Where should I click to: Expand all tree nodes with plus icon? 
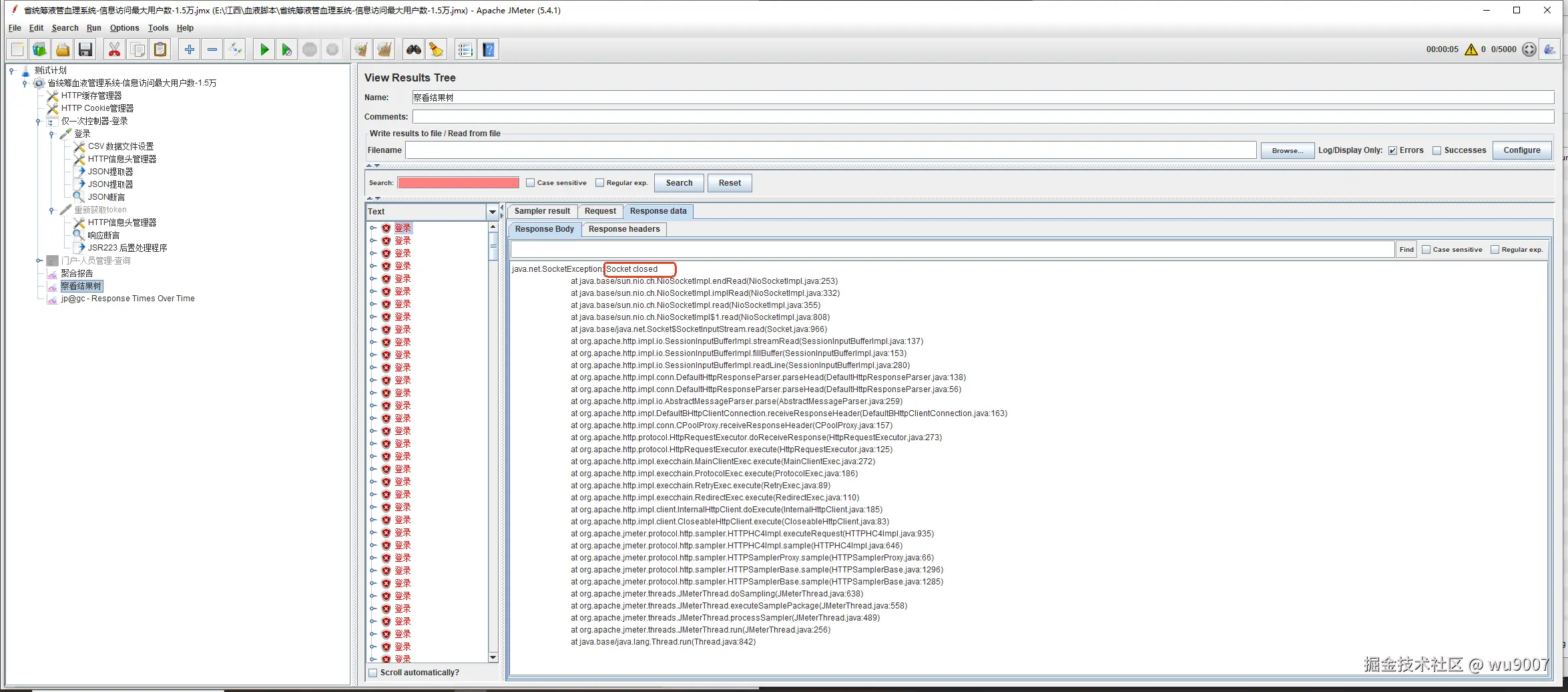(190, 49)
